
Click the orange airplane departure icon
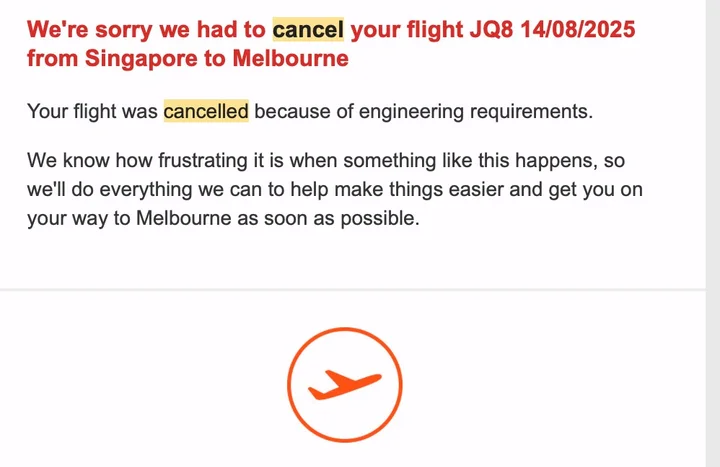click(345, 384)
